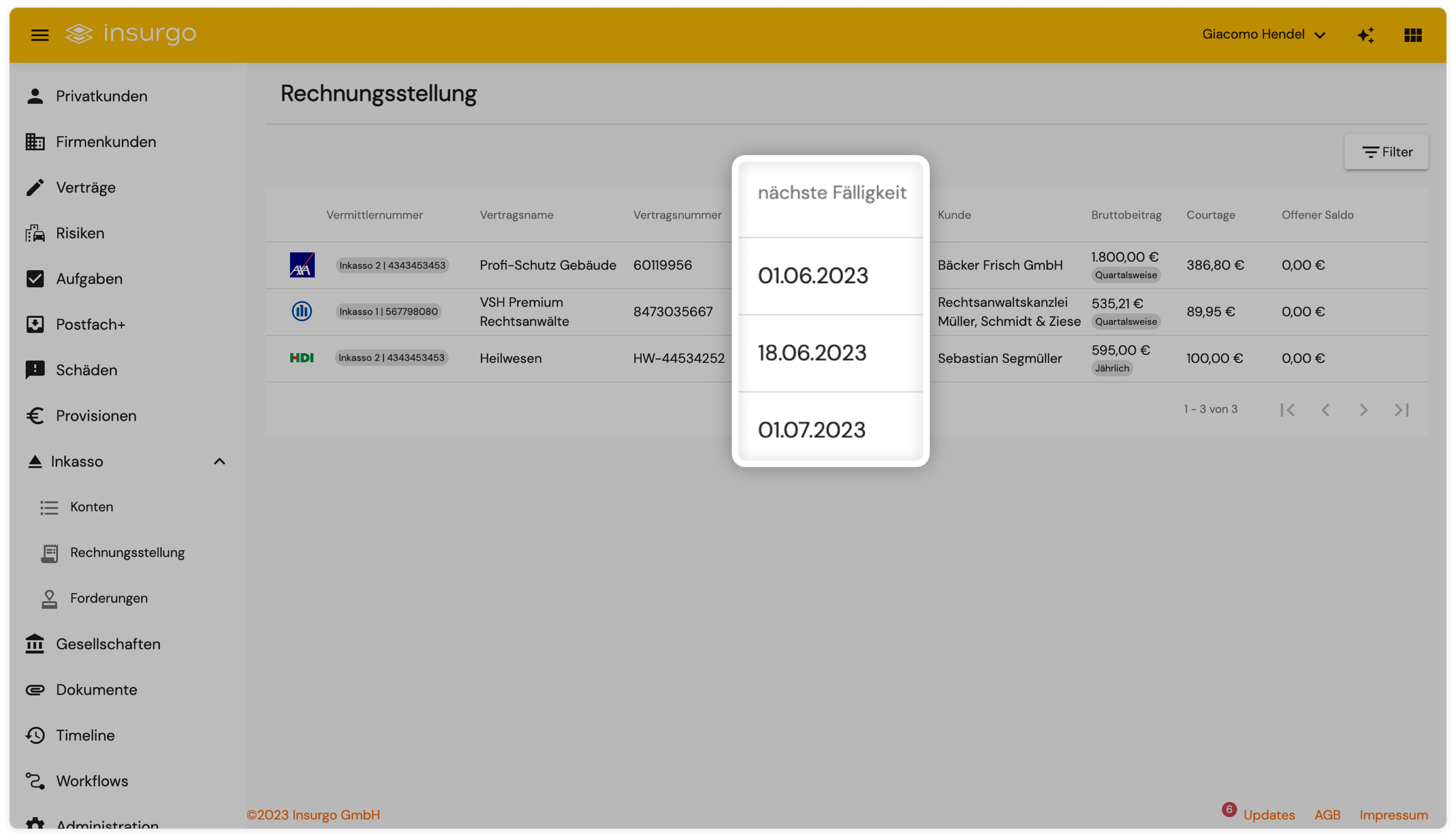Click the Allianz insurer logo
1456x840 pixels.
pyautogui.click(x=302, y=311)
